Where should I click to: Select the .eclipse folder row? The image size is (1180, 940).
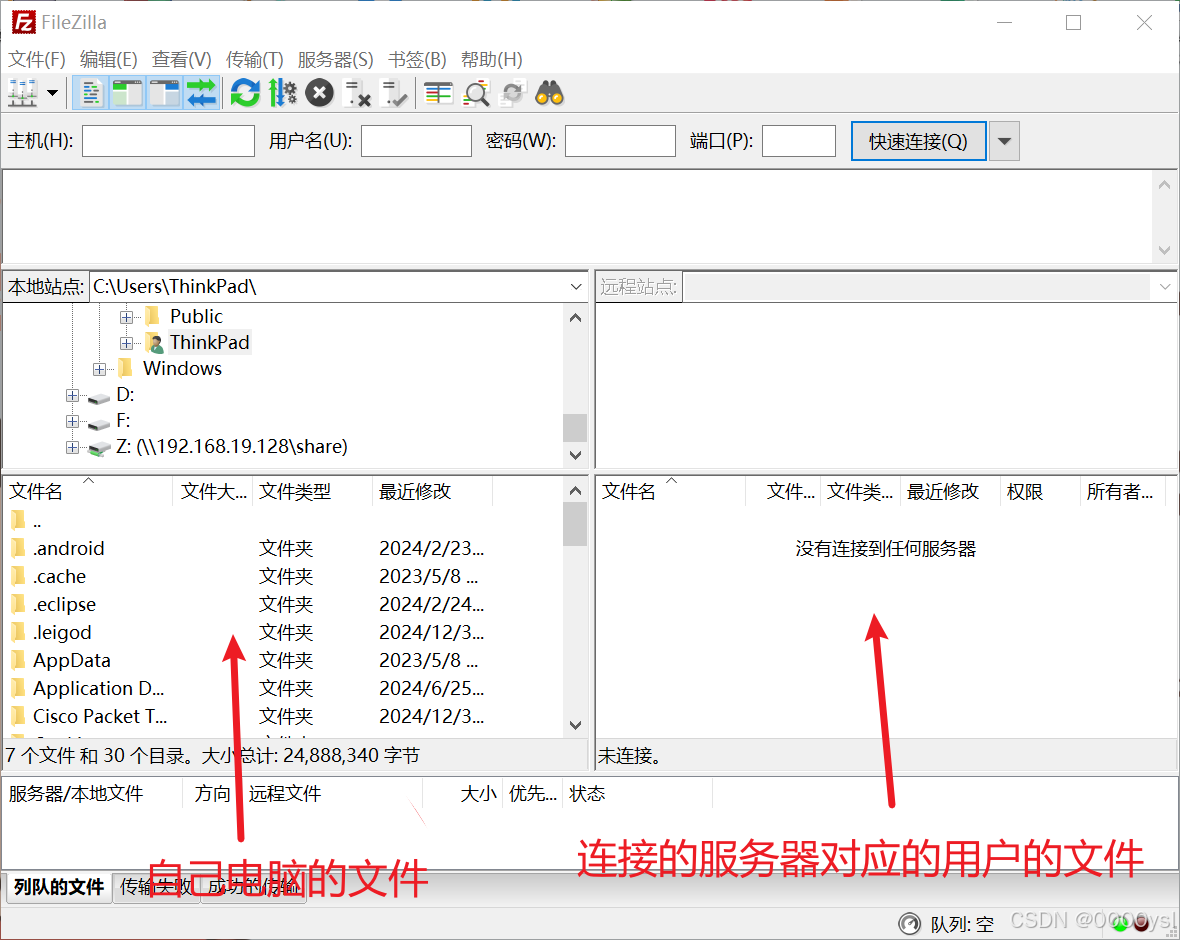284,604
